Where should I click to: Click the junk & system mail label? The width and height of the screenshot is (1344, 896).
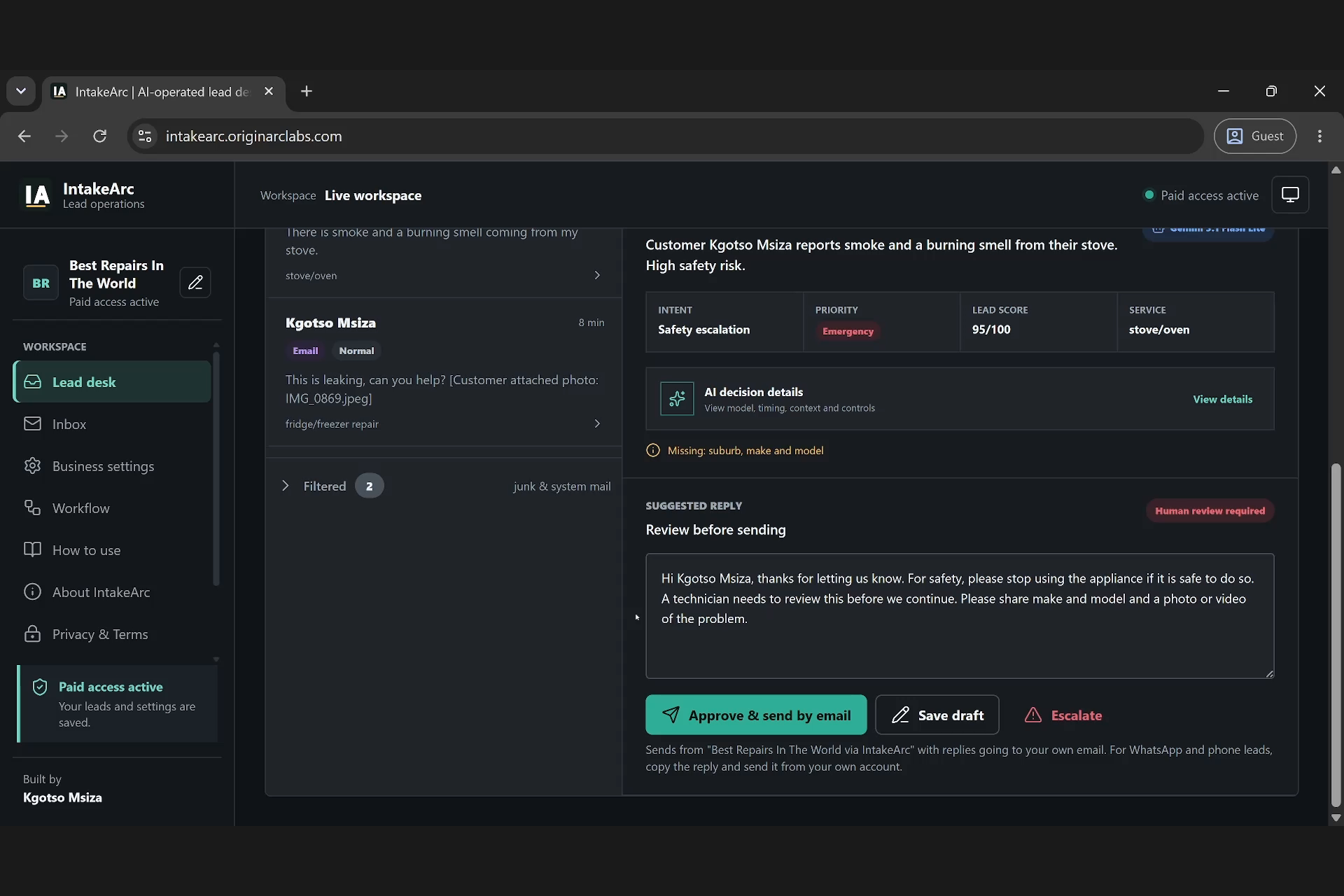point(561,486)
